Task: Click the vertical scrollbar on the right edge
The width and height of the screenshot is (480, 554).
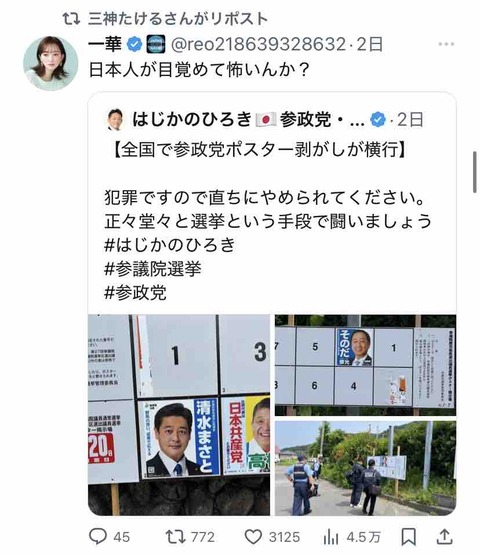Action: pyautogui.click(x=475, y=172)
